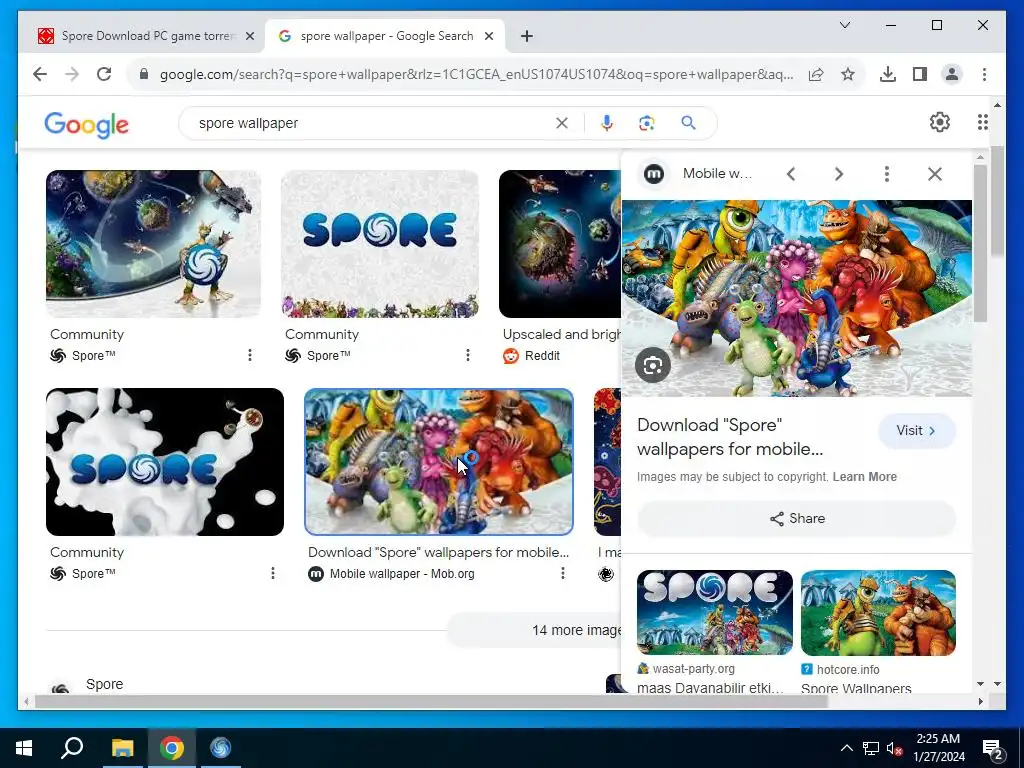Screen dimensions: 1024x768
Task: Open the notification center icon
Action: point(992,748)
